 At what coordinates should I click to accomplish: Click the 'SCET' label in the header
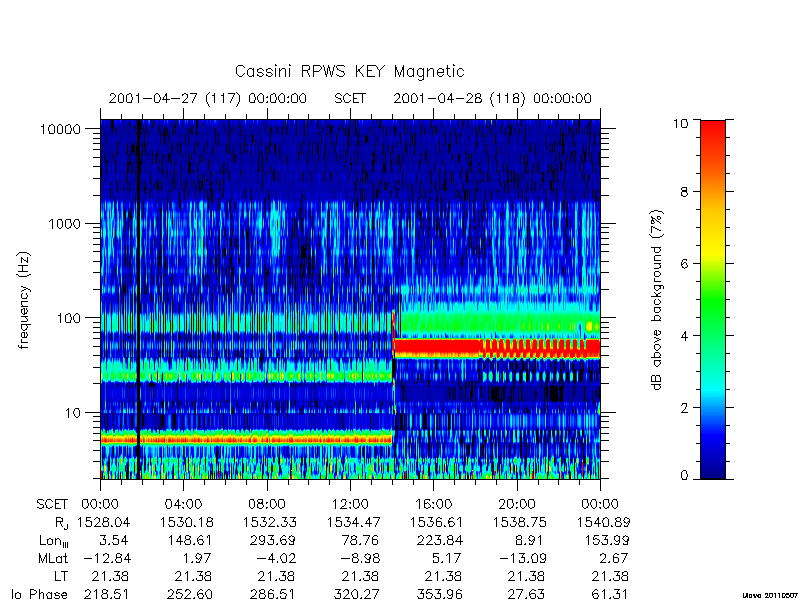[350, 98]
